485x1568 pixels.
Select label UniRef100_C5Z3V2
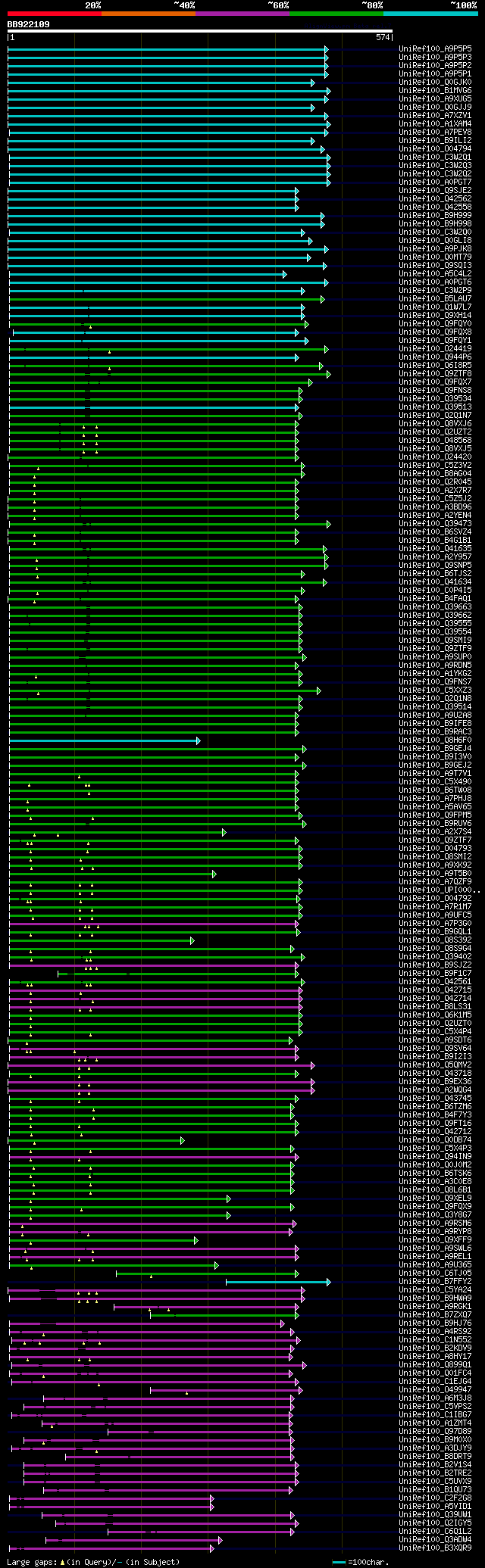pyautogui.click(x=435, y=465)
